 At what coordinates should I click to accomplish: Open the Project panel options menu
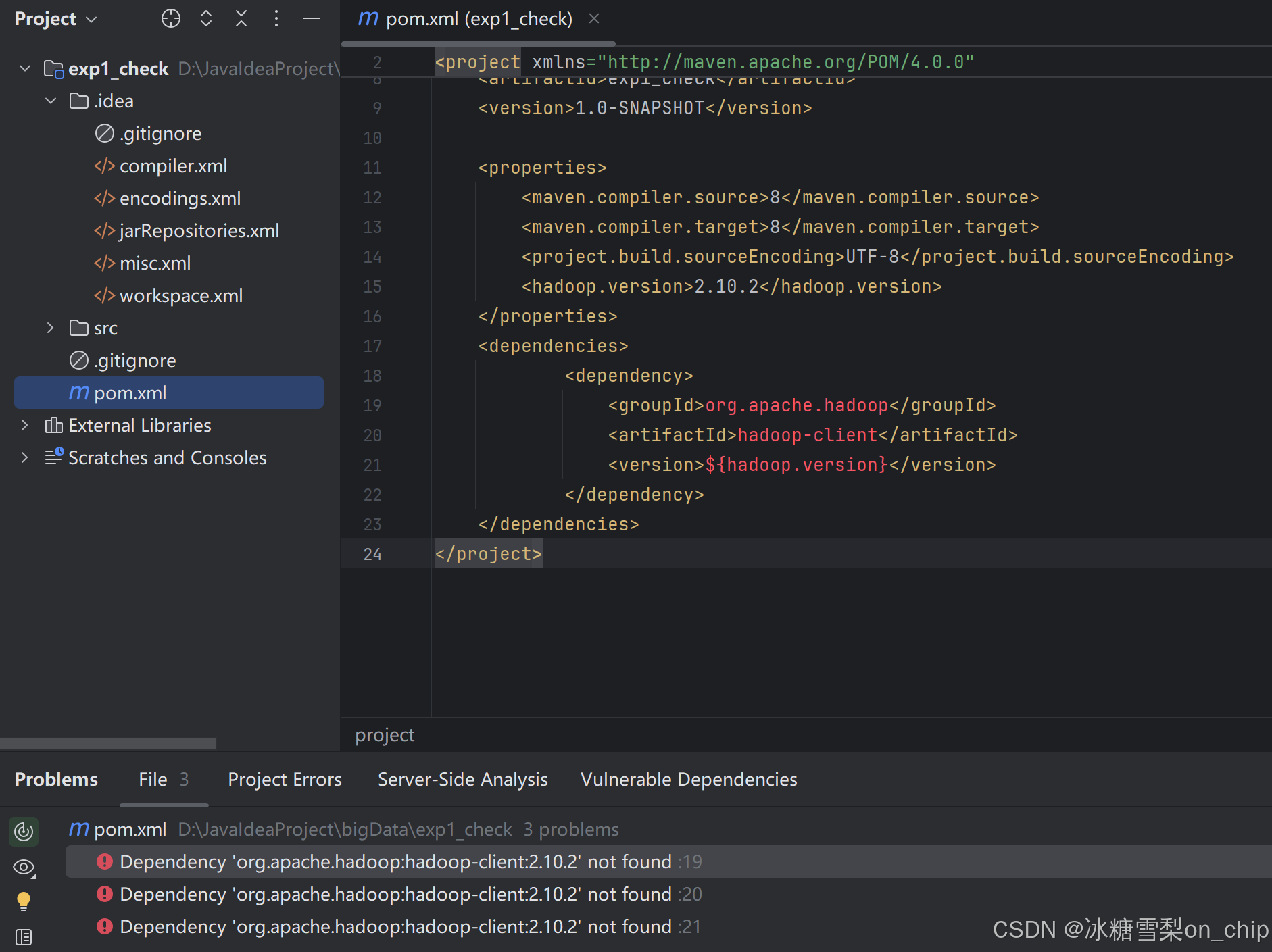(277, 18)
